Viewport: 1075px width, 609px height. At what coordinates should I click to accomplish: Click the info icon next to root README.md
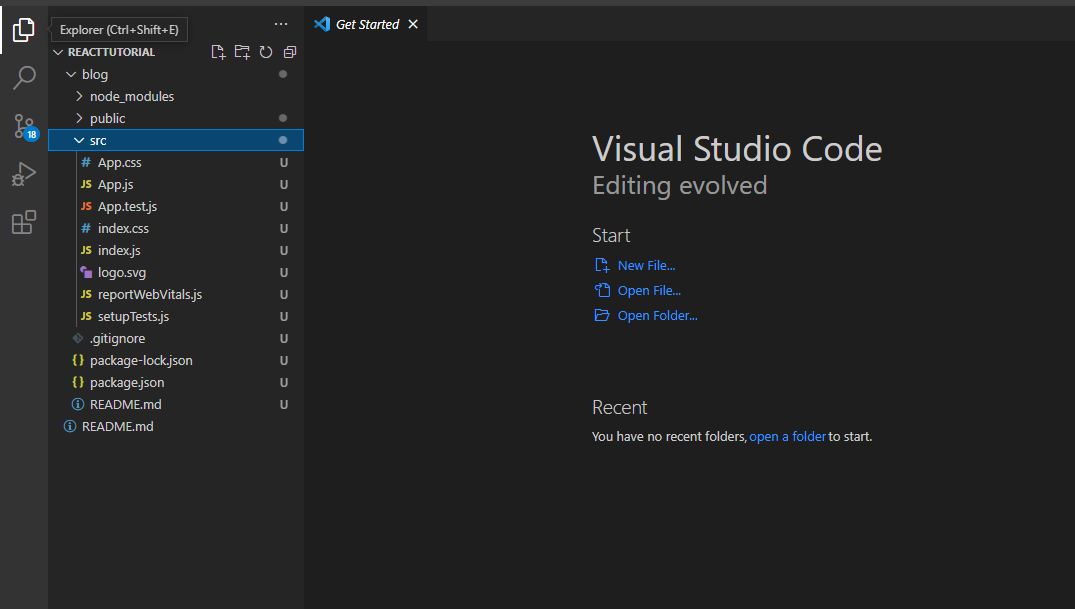coord(70,426)
